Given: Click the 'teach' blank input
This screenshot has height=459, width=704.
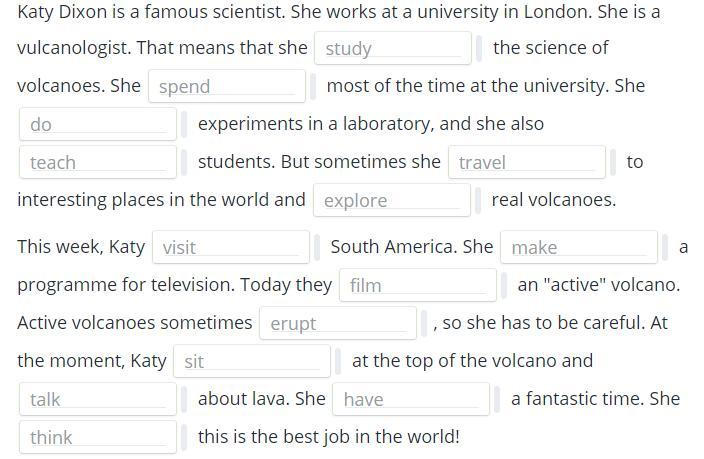Looking at the screenshot, I should pos(98,162).
